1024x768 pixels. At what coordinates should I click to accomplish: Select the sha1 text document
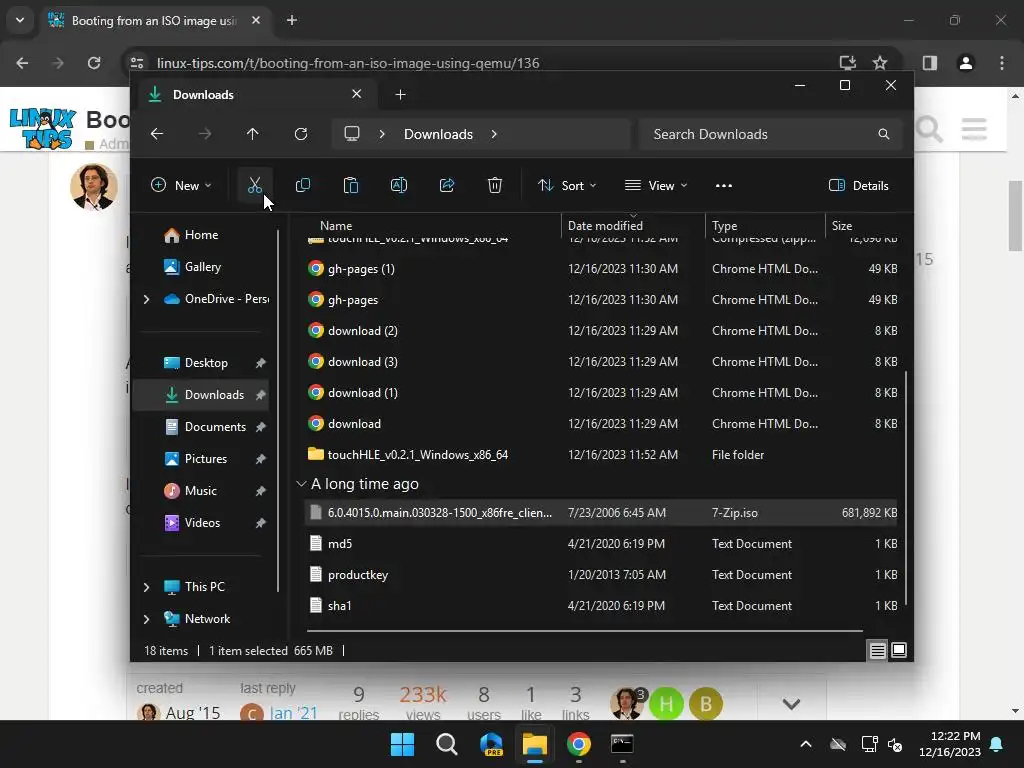click(601, 606)
